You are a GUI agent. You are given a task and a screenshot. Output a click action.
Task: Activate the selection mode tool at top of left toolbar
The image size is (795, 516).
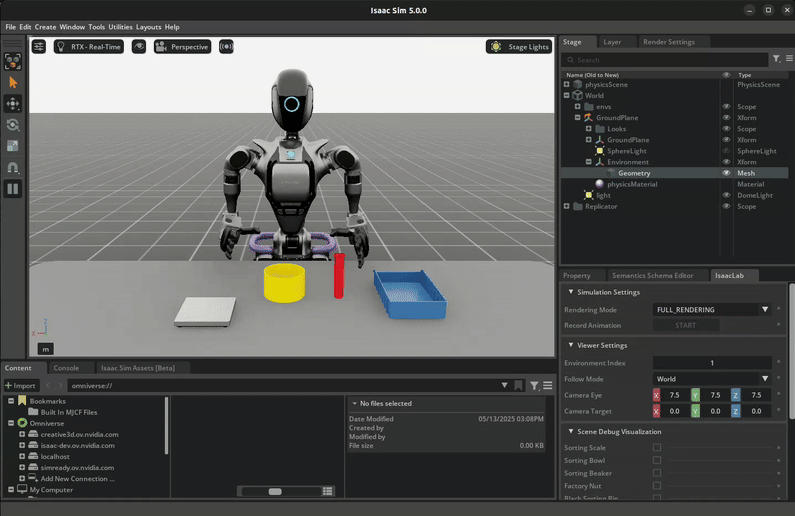pyautogui.click(x=13, y=61)
